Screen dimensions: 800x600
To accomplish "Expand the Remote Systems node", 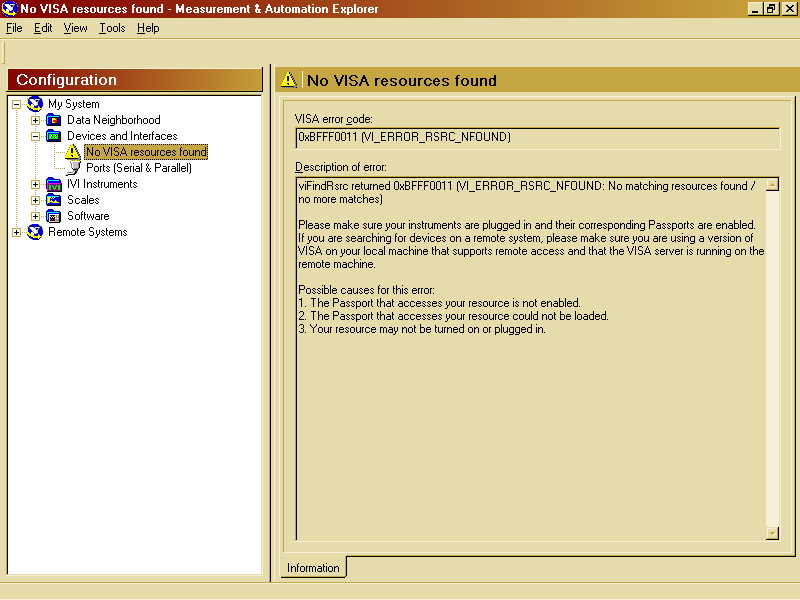I will [x=16, y=232].
